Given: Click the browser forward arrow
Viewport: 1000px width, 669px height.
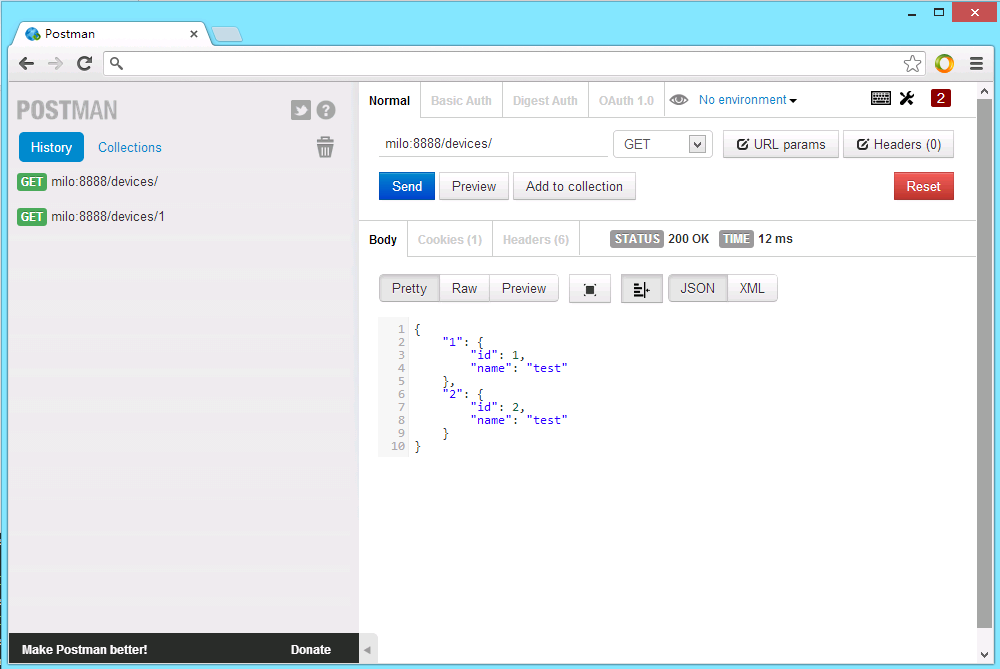Looking at the screenshot, I should point(55,63).
